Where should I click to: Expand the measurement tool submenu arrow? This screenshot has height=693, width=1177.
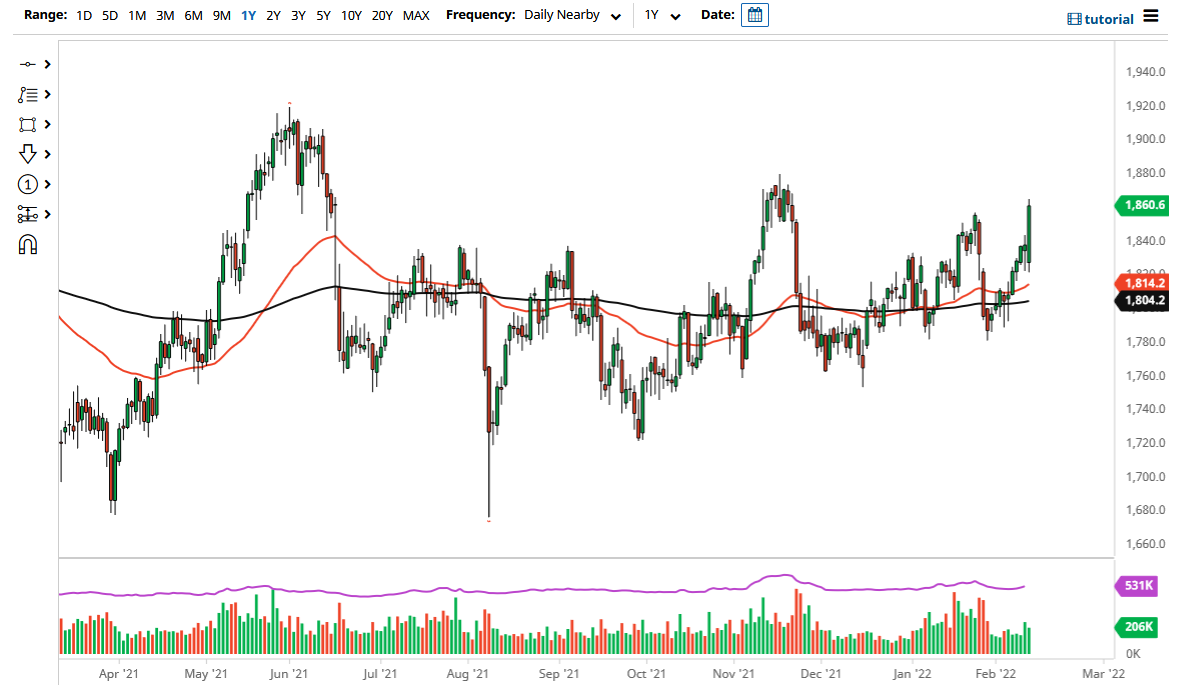point(47,215)
